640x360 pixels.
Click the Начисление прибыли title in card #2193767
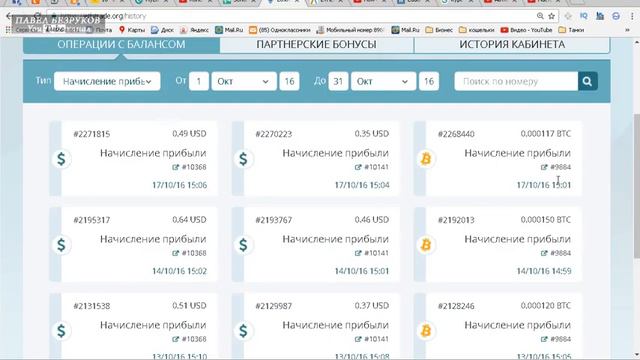[336, 239]
